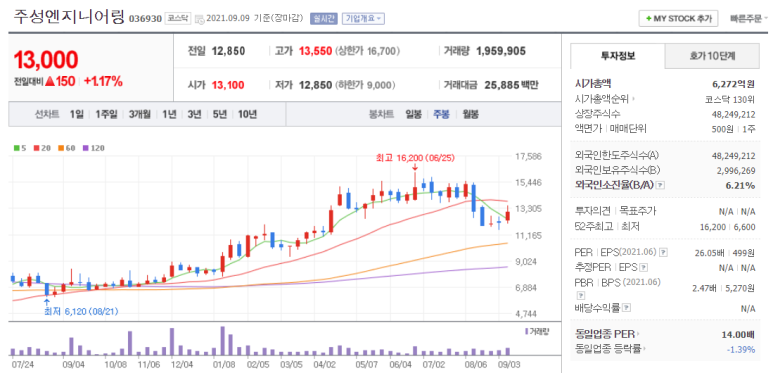Image resolution: width=773 pixels, height=373 pixels.
Task: Click the 코스닥 130위 ranking value
Action: pos(730,99)
